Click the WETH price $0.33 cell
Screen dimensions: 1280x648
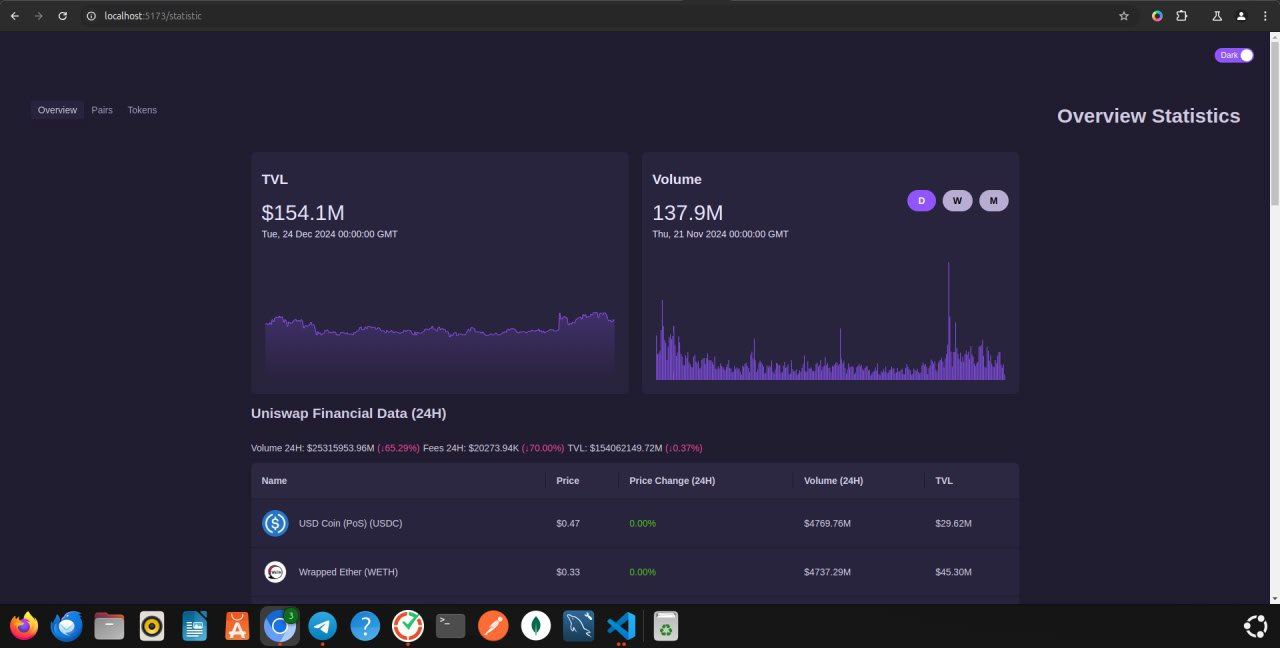pos(568,572)
